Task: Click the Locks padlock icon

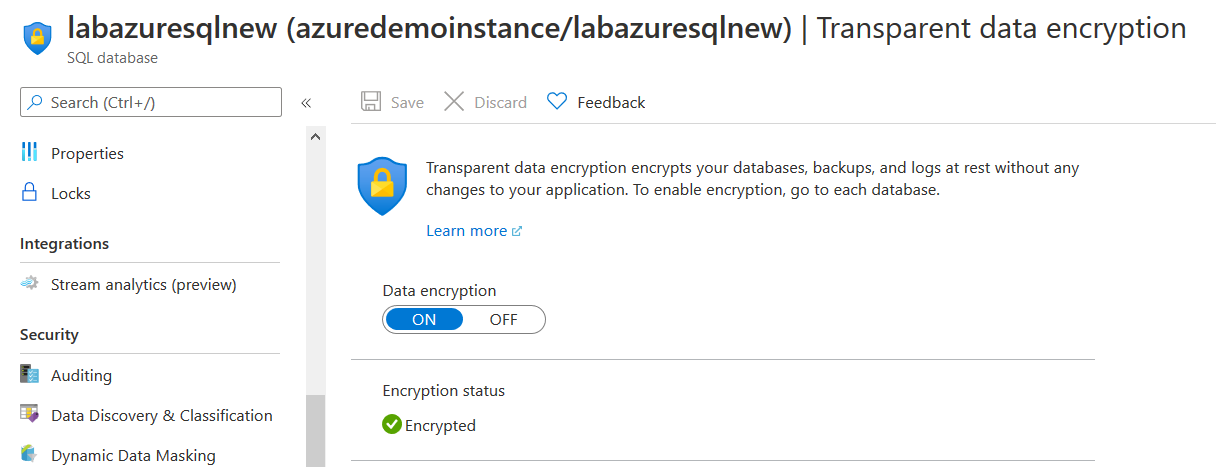Action: pos(29,193)
